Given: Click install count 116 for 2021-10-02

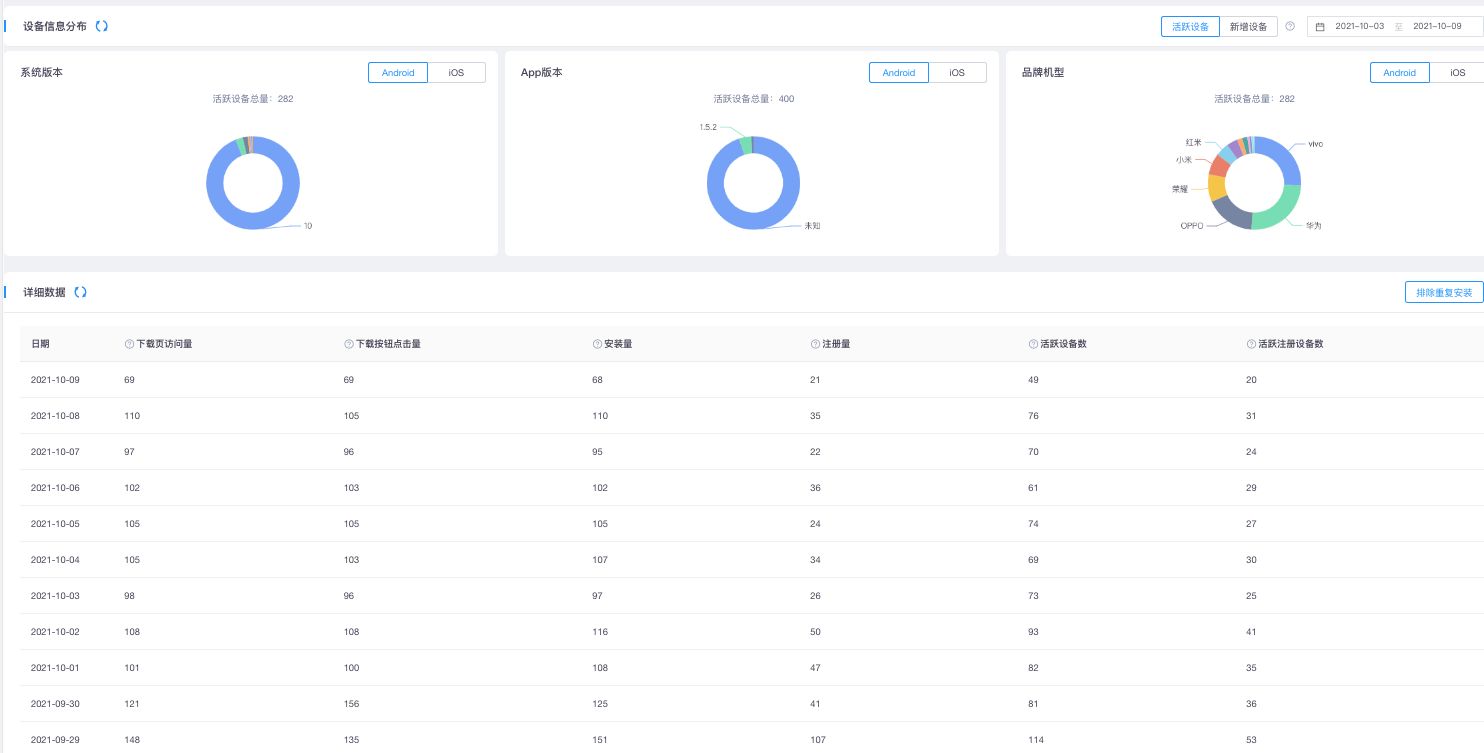Looking at the screenshot, I should pyautogui.click(x=600, y=632).
